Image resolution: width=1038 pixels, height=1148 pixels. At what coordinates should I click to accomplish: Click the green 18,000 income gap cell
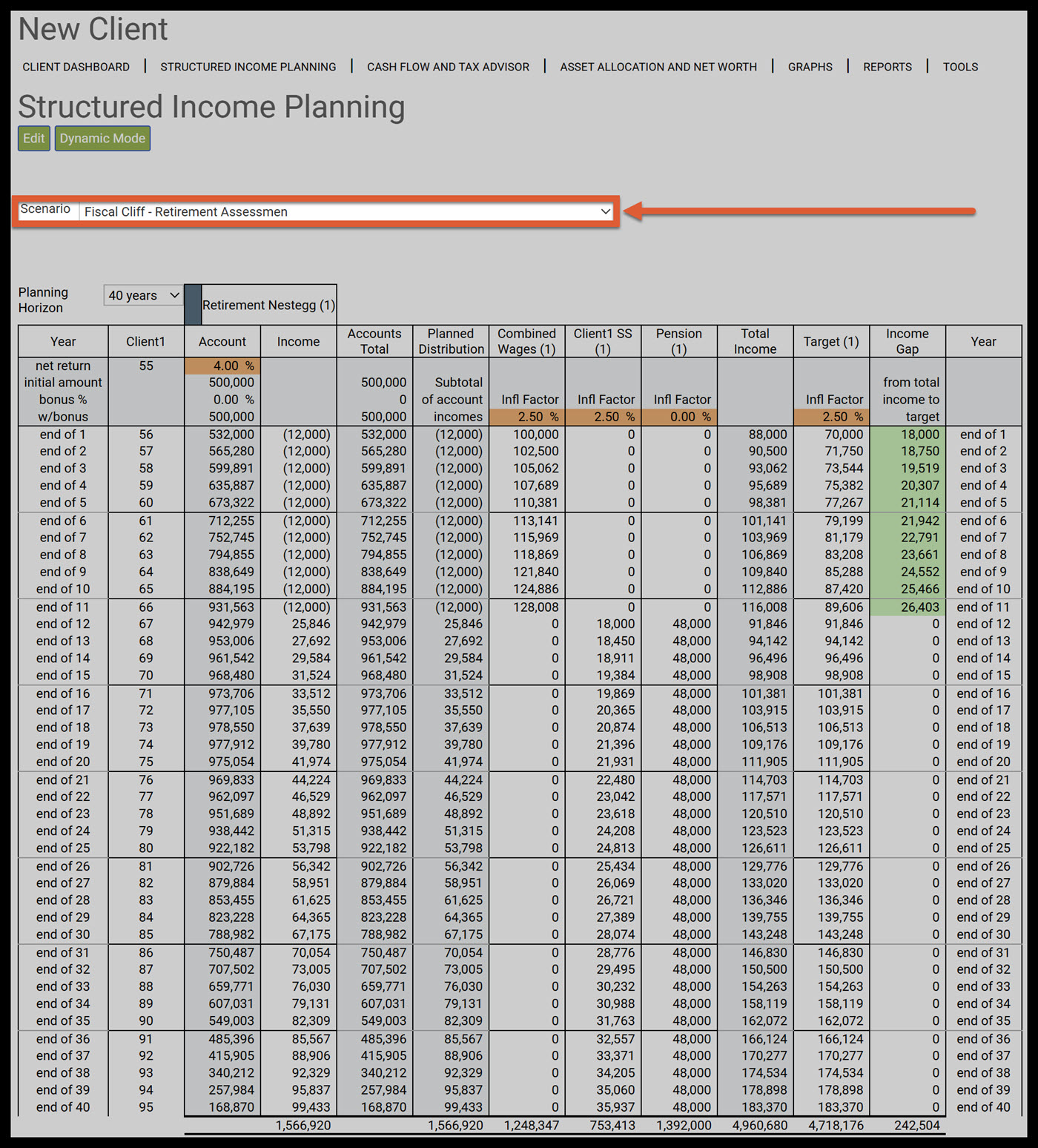point(908,435)
